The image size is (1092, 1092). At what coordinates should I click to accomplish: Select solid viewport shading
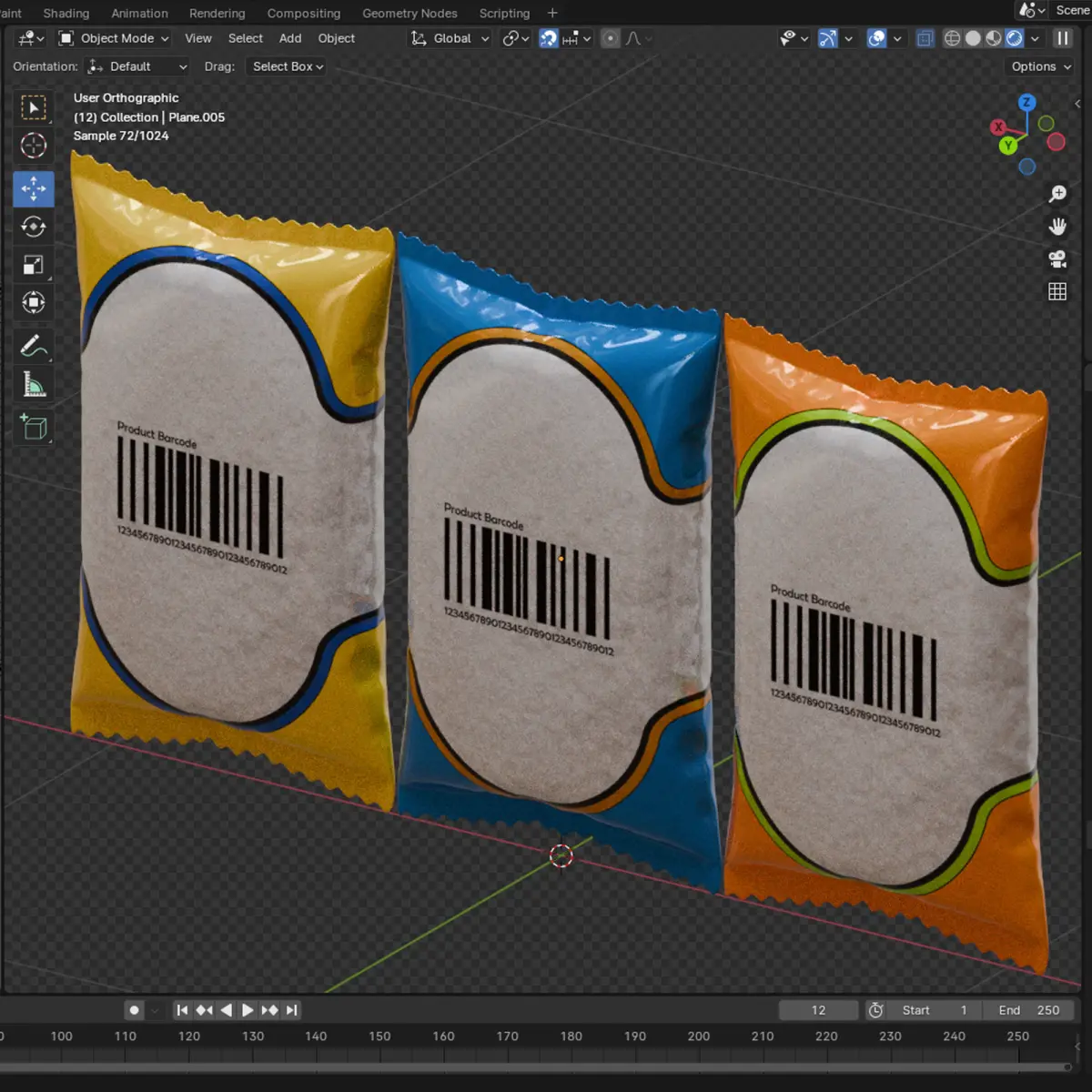(x=973, y=38)
